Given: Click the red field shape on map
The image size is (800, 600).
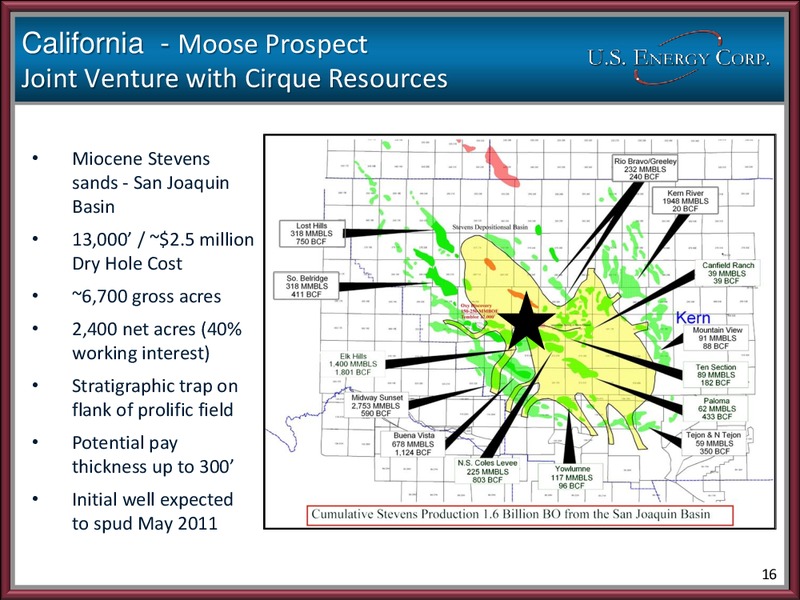Looking at the screenshot, I should coord(502,167).
